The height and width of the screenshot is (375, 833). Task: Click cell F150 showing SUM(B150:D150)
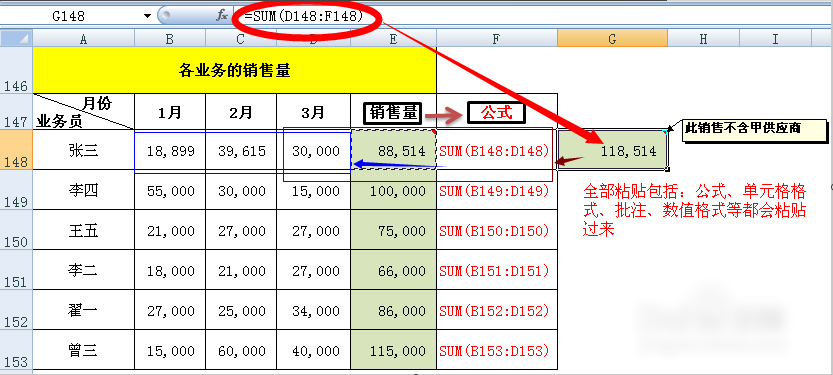tap(497, 231)
